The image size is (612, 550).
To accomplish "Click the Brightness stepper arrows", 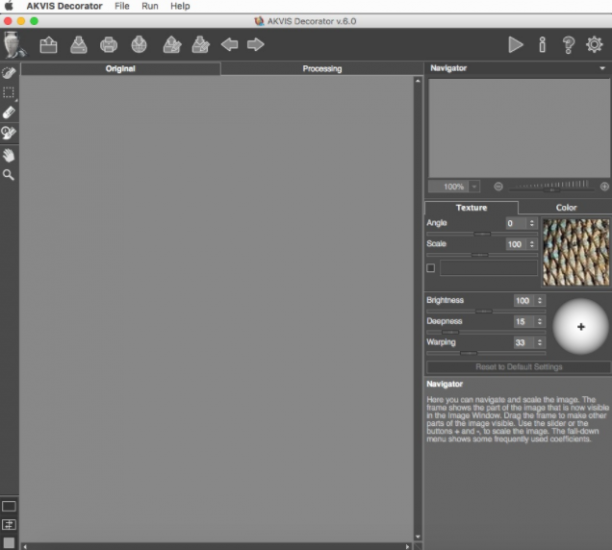I will pos(540,301).
